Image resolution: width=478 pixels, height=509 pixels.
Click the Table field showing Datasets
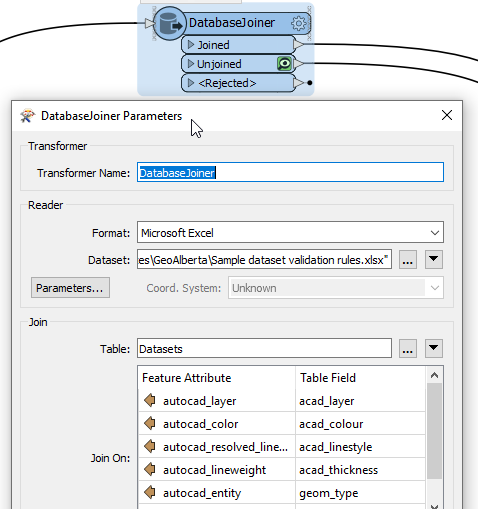tap(264, 349)
